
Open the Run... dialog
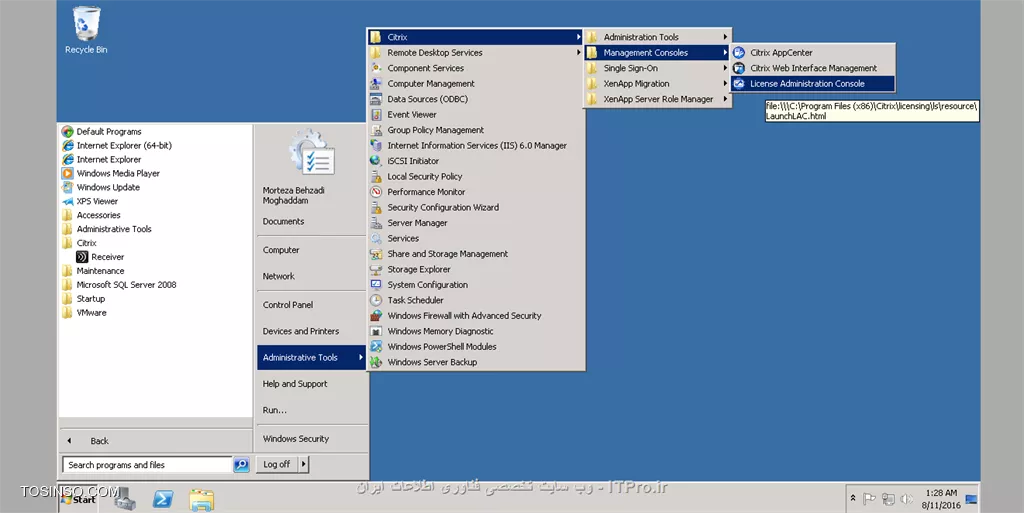[x=275, y=411]
